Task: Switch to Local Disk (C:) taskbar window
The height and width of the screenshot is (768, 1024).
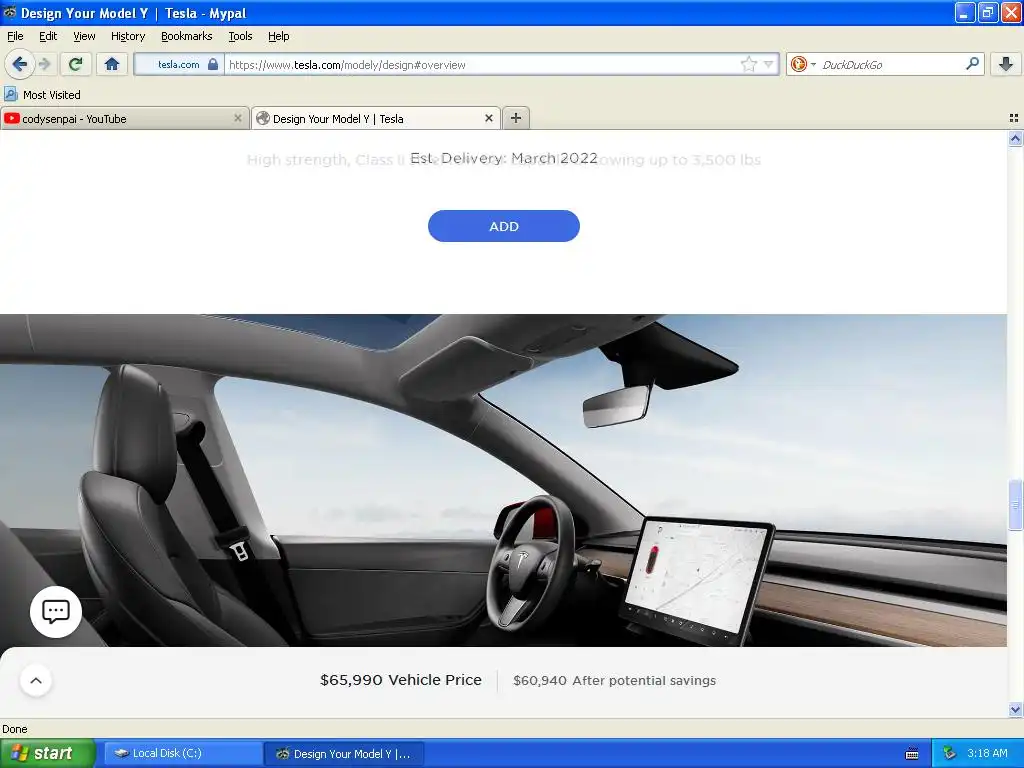Action: click(x=184, y=753)
